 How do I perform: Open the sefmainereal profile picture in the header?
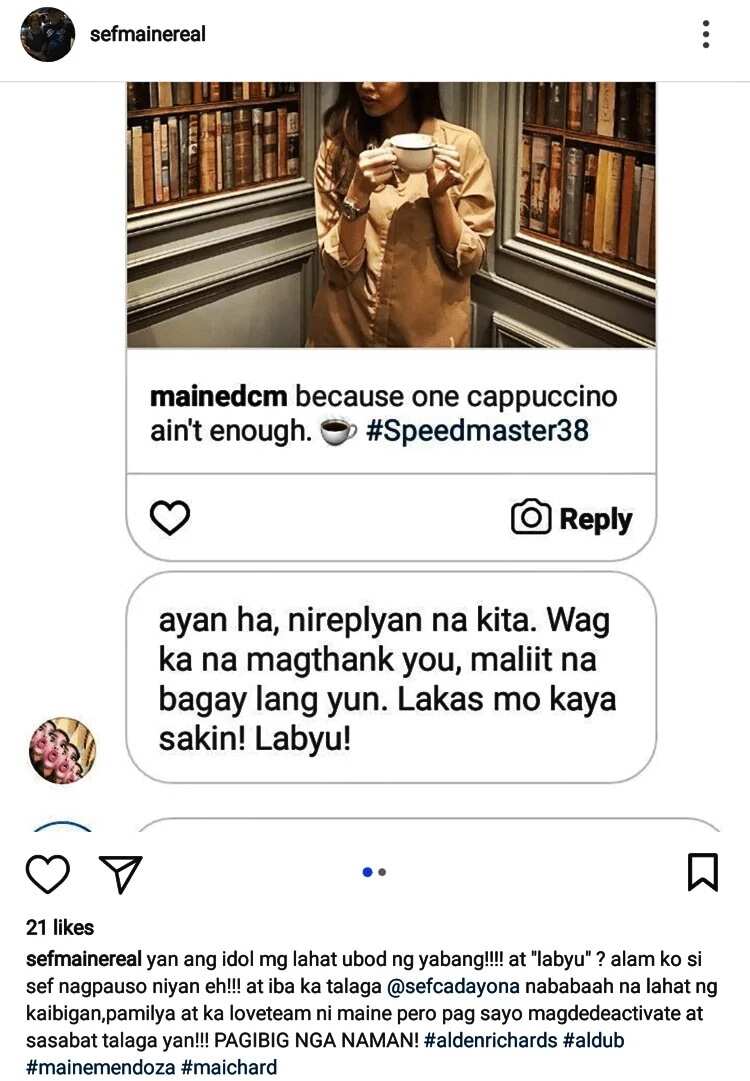tap(48, 34)
